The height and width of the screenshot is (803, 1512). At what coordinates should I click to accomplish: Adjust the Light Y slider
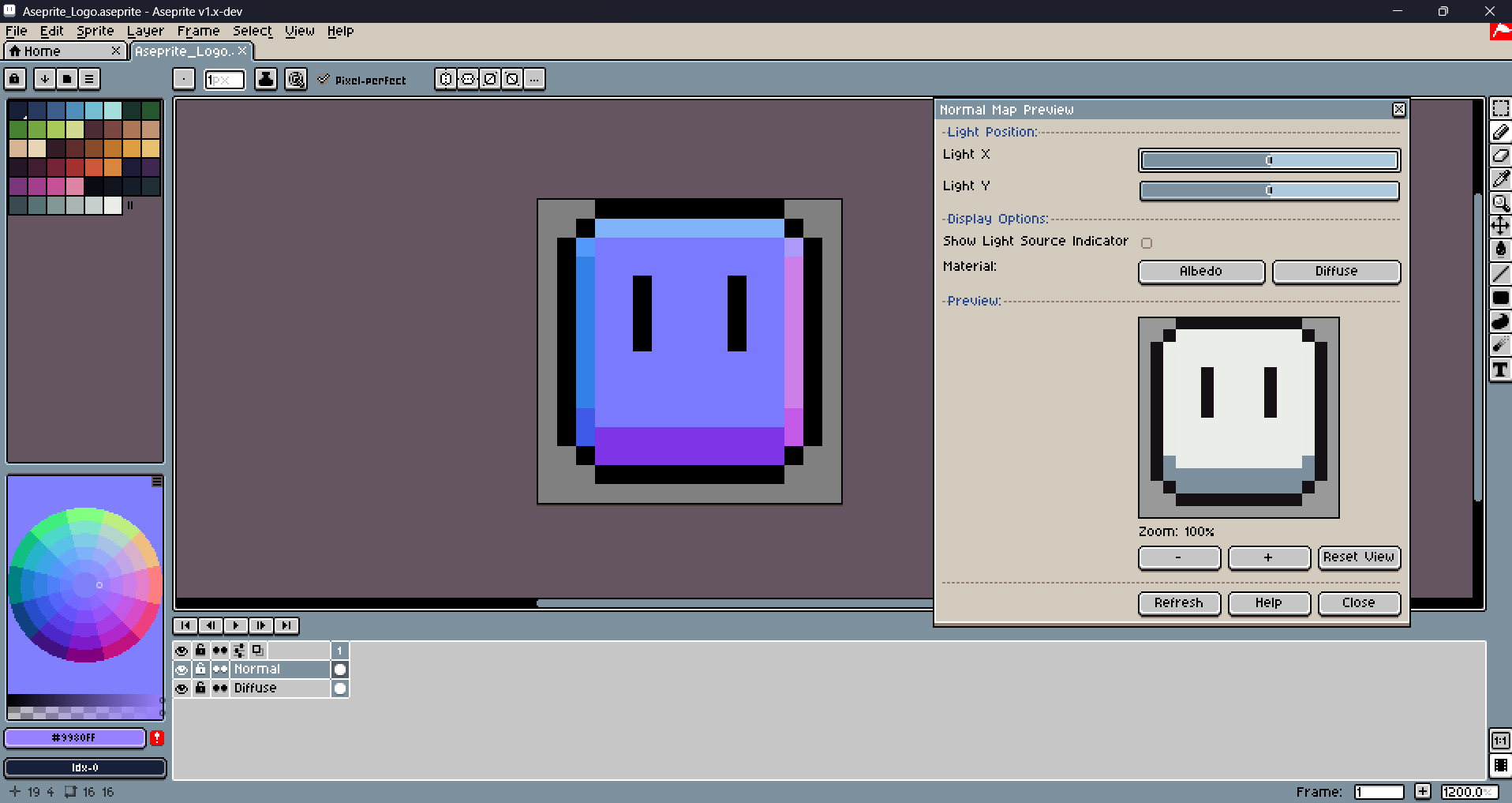[1269, 190]
